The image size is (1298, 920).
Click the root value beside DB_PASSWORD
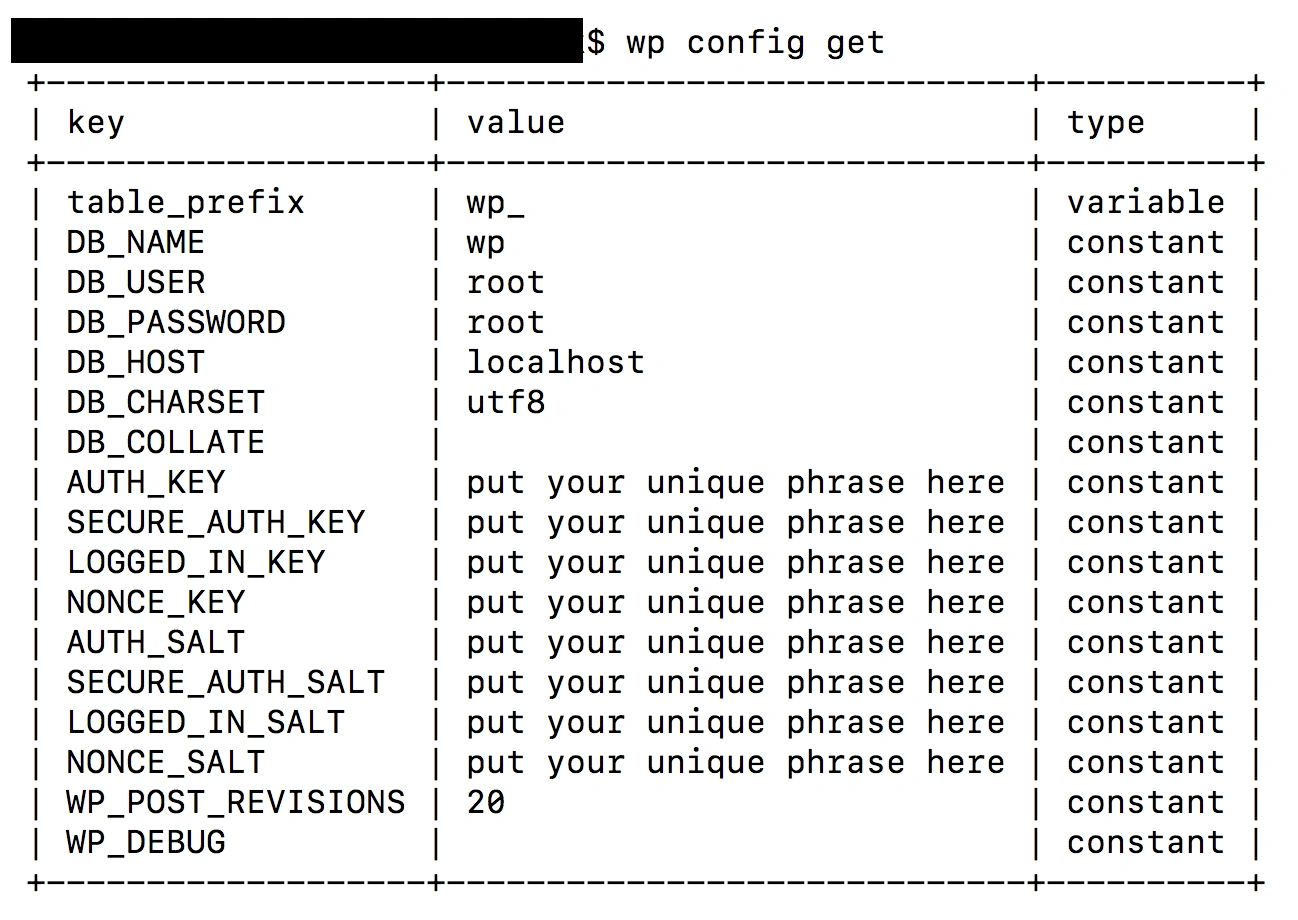[505, 323]
